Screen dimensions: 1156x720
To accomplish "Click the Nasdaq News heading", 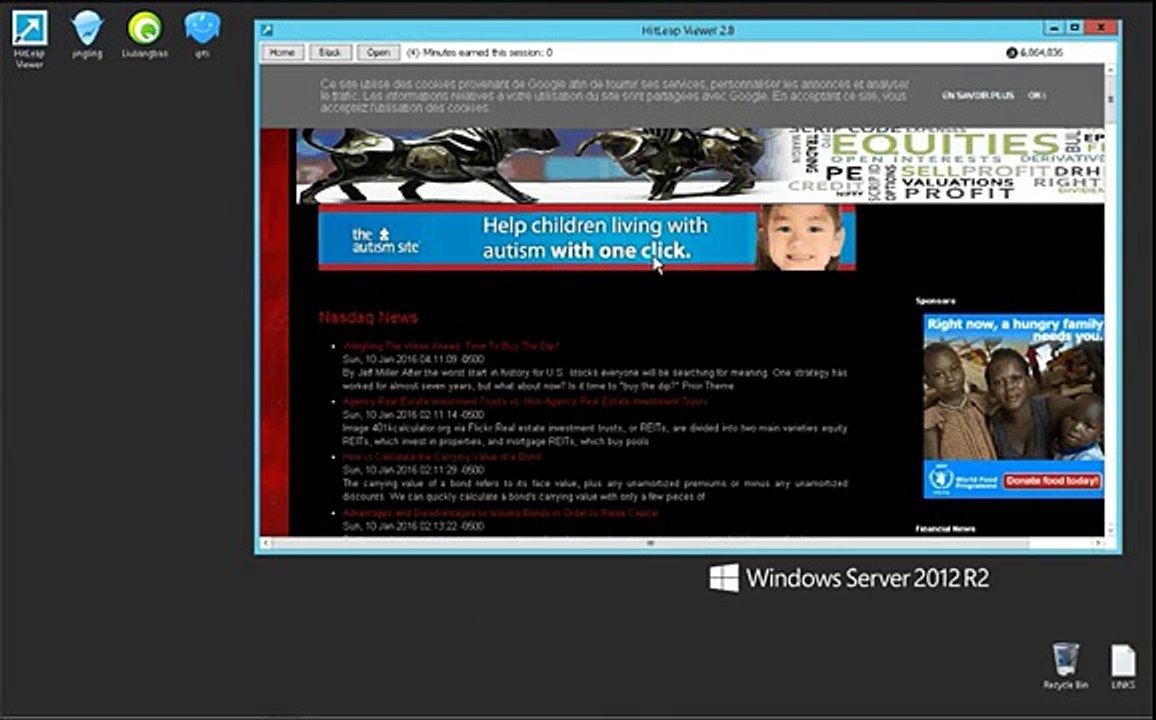I will [369, 318].
